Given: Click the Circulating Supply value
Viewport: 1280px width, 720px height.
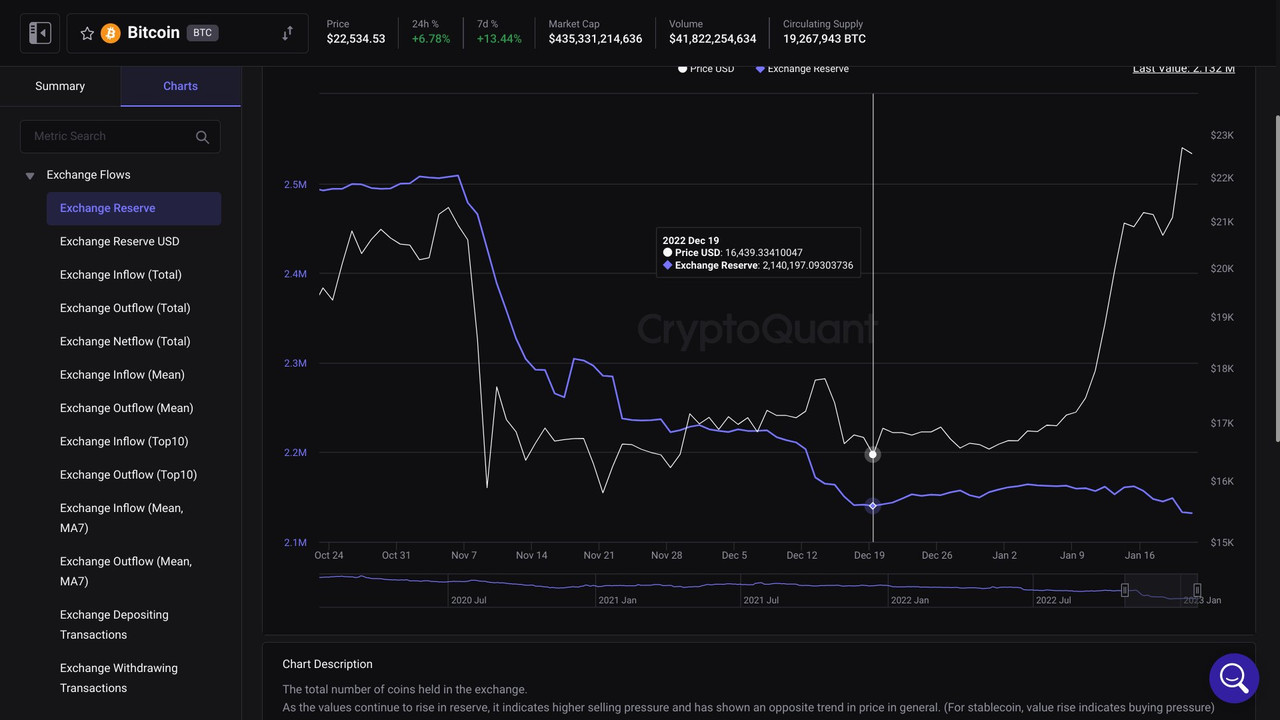Looking at the screenshot, I should click(825, 39).
